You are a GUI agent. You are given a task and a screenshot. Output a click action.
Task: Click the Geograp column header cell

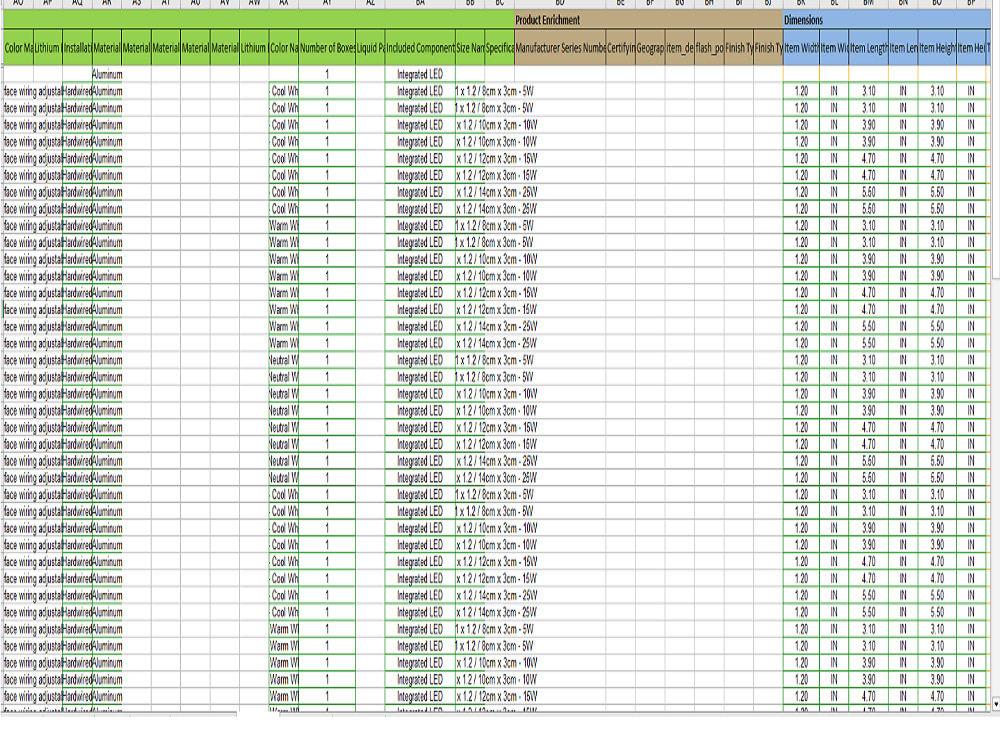(650, 47)
